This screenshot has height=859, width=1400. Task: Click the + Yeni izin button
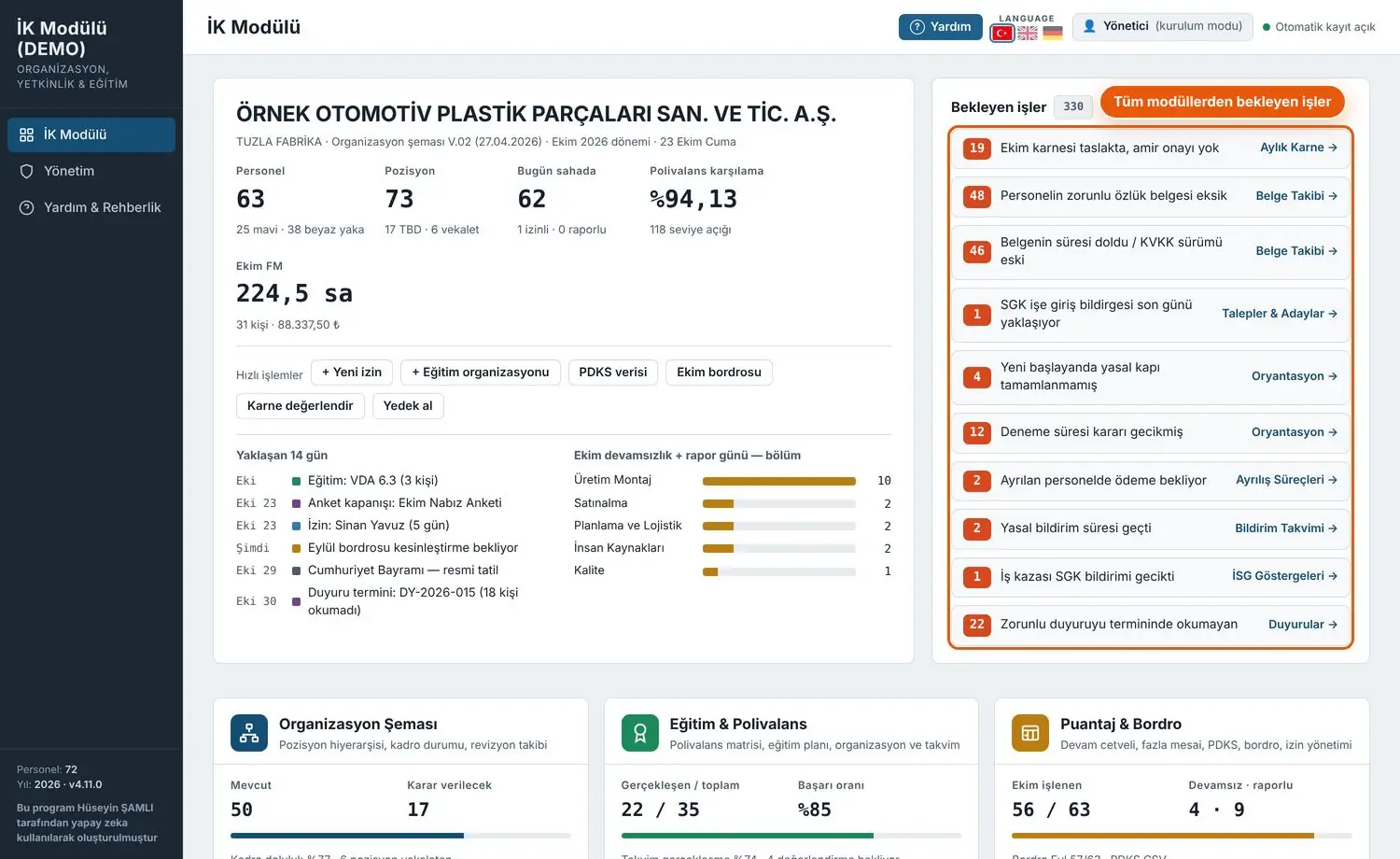pos(352,372)
